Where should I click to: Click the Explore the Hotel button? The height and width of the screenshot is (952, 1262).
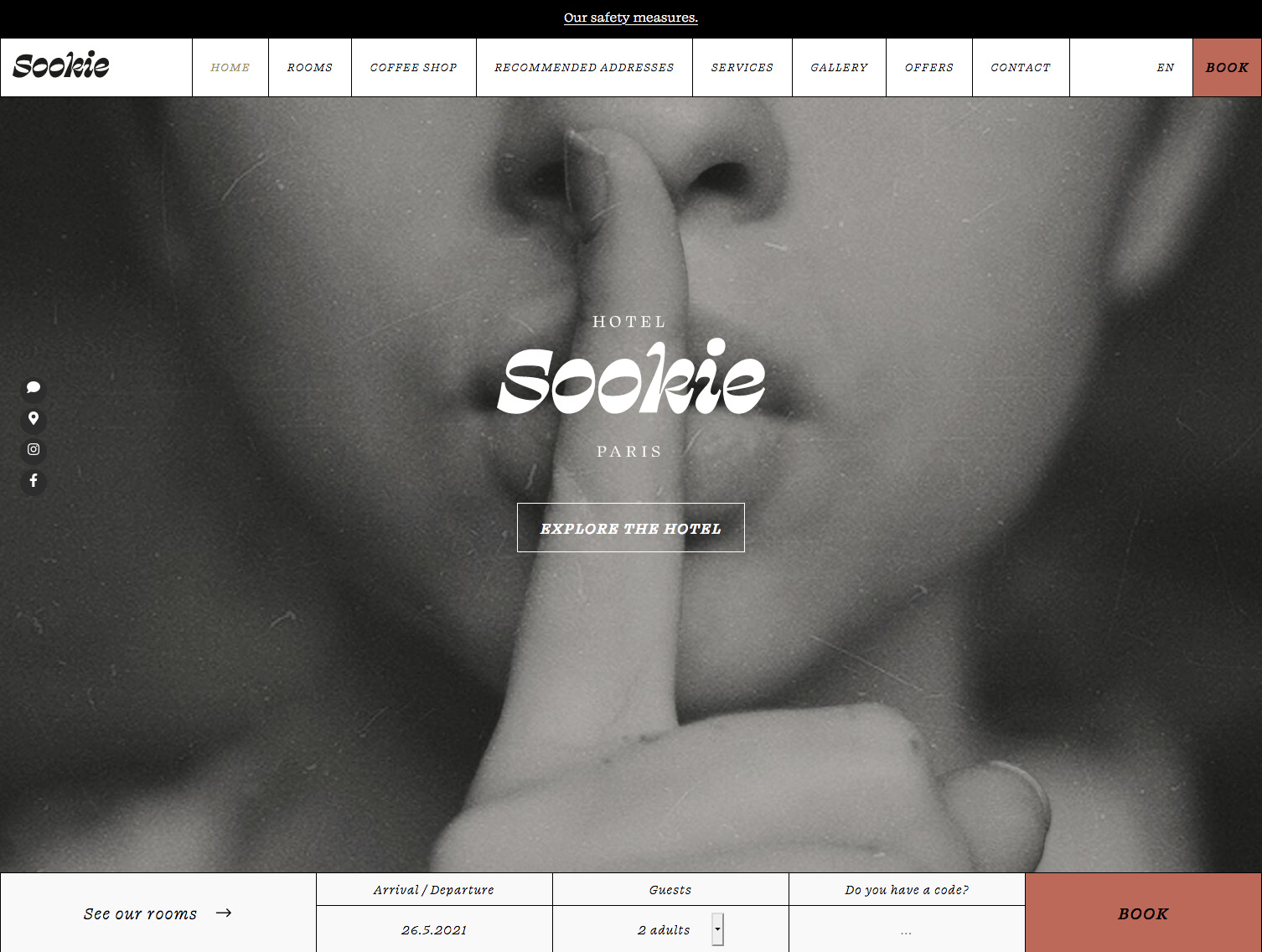pyautogui.click(x=631, y=528)
